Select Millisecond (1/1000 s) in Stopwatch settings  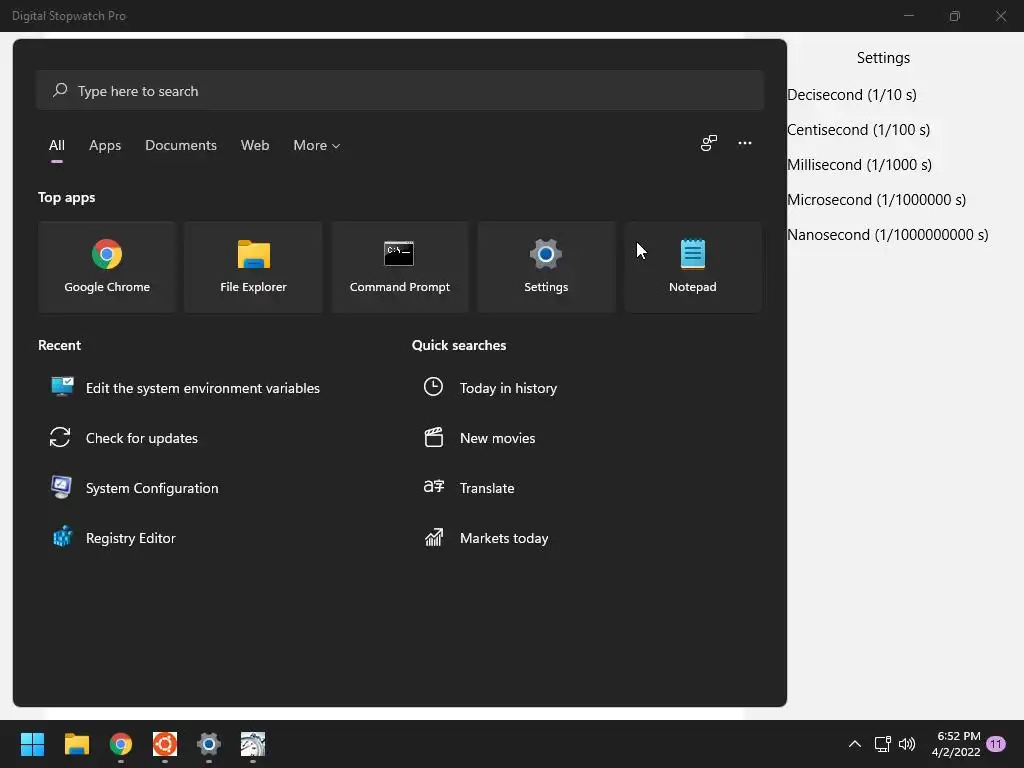click(x=859, y=165)
